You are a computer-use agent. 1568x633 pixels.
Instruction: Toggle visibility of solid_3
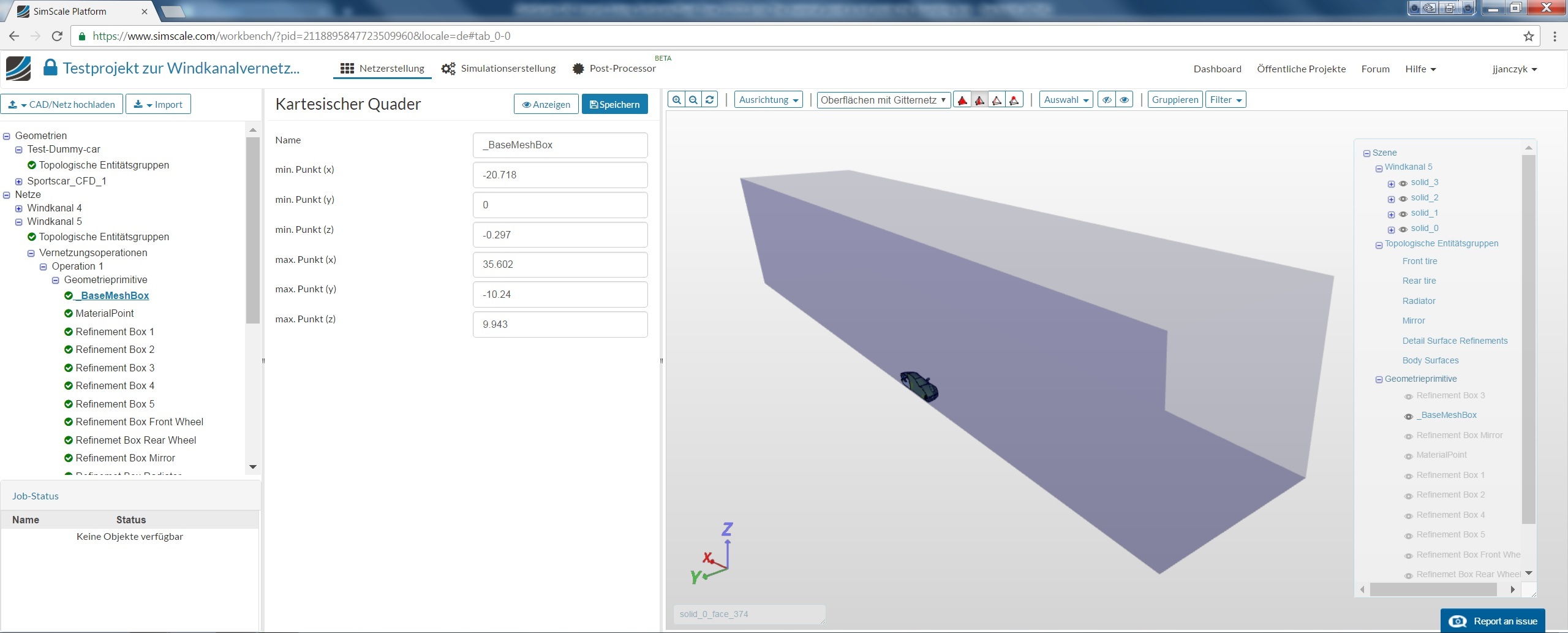click(1403, 183)
